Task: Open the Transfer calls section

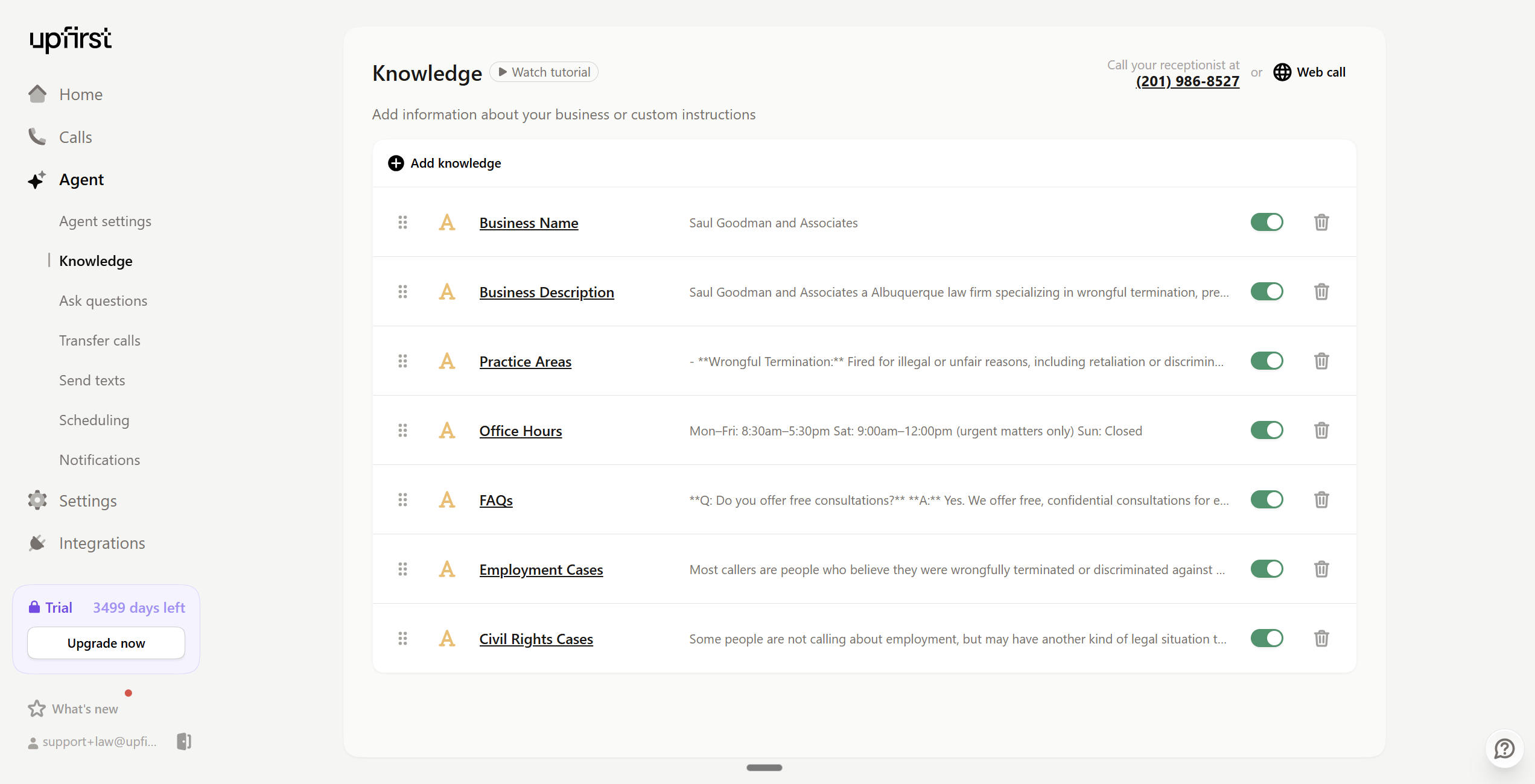Action: pyautogui.click(x=100, y=340)
